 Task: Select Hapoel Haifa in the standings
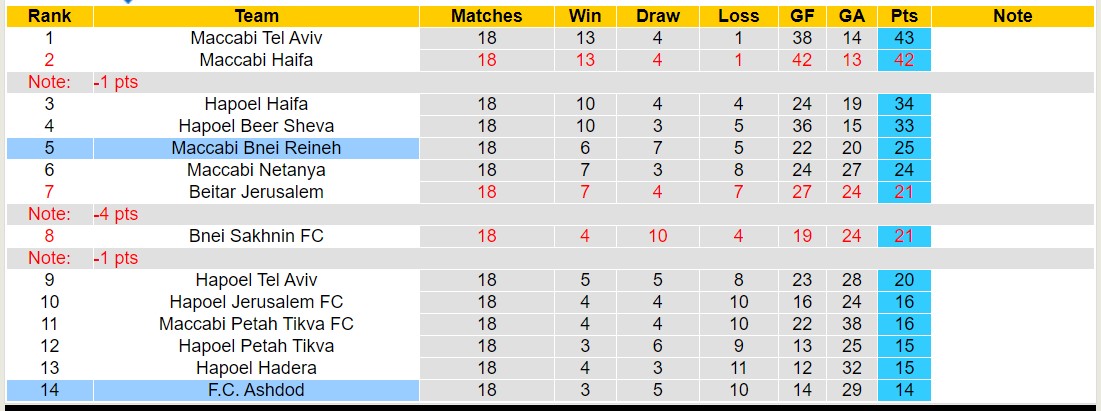[x=256, y=104]
